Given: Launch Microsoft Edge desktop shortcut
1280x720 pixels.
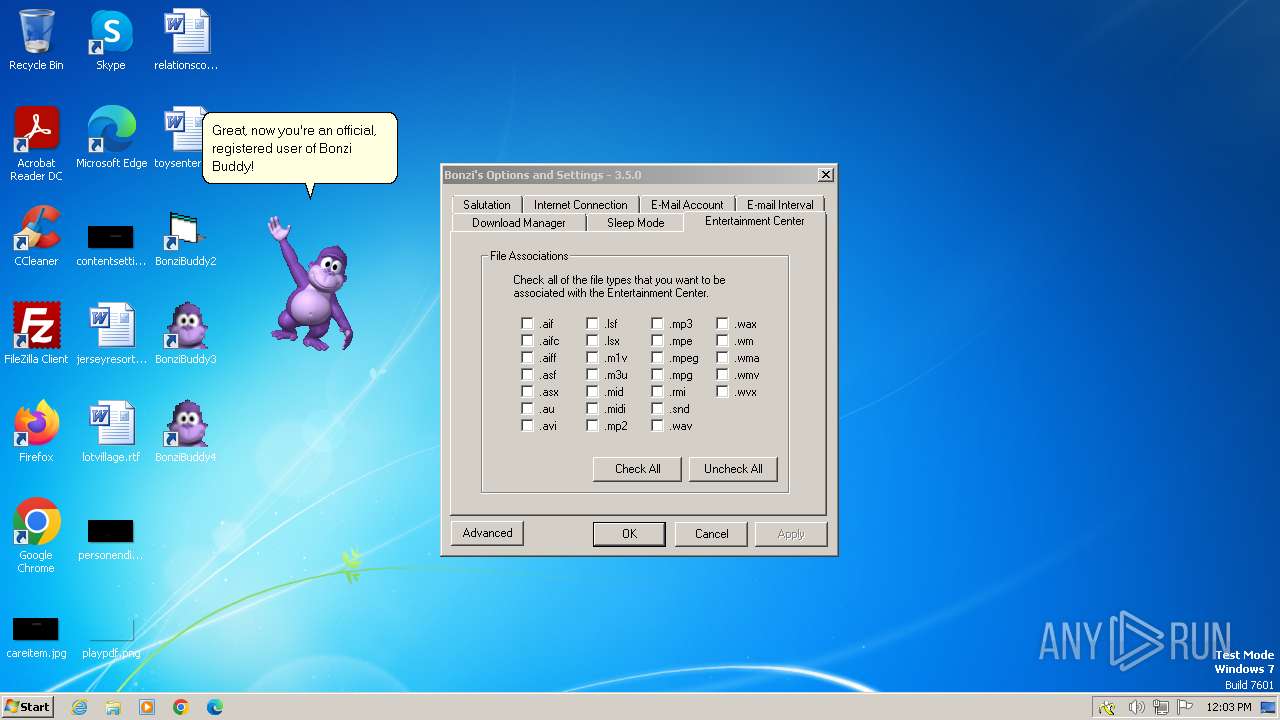Looking at the screenshot, I should coord(111,138).
